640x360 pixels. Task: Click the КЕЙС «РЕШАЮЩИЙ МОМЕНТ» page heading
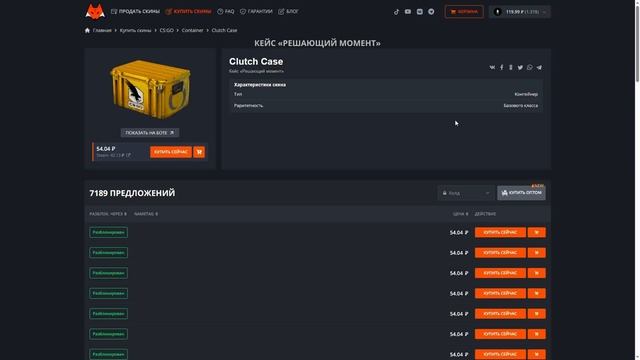[318, 43]
